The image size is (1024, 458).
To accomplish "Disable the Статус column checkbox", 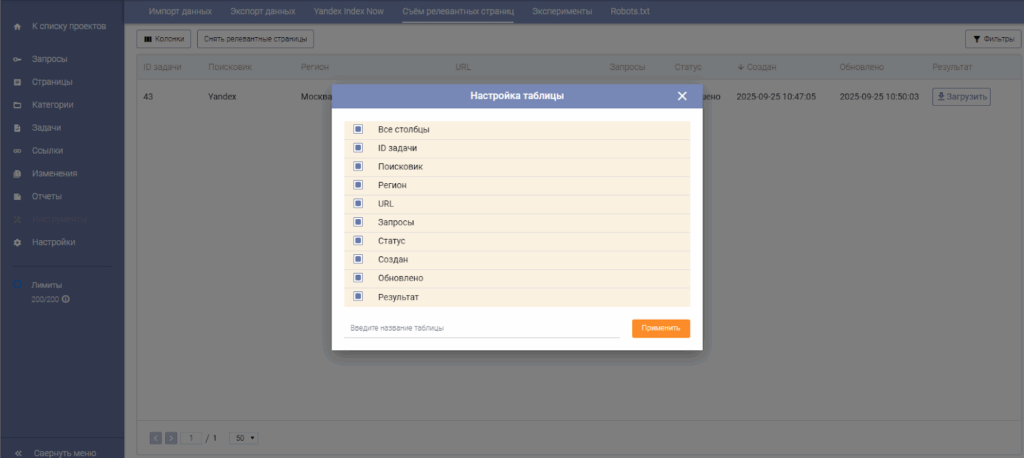I will pyautogui.click(x=358, y=241).
